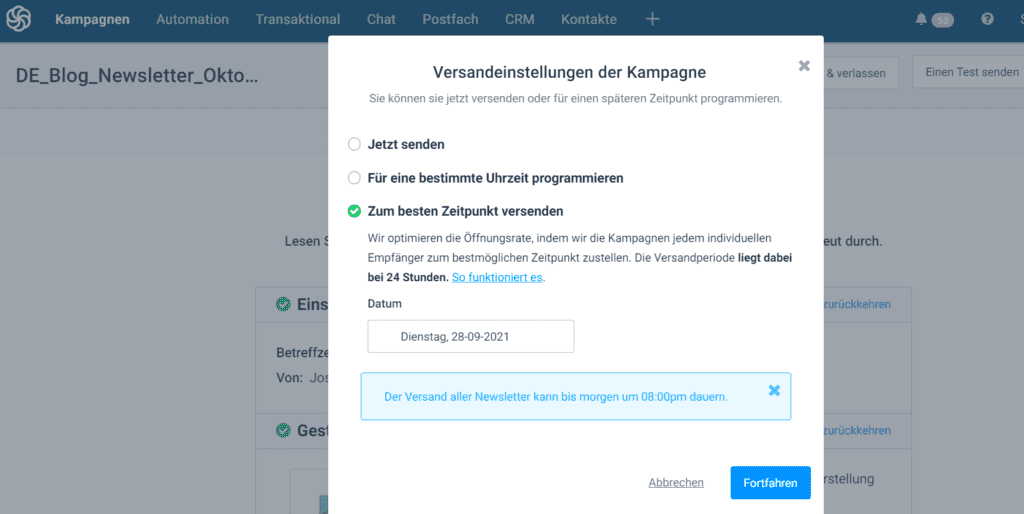Open the Chat section
This screenshot has width=1024, height=514.
381,20
